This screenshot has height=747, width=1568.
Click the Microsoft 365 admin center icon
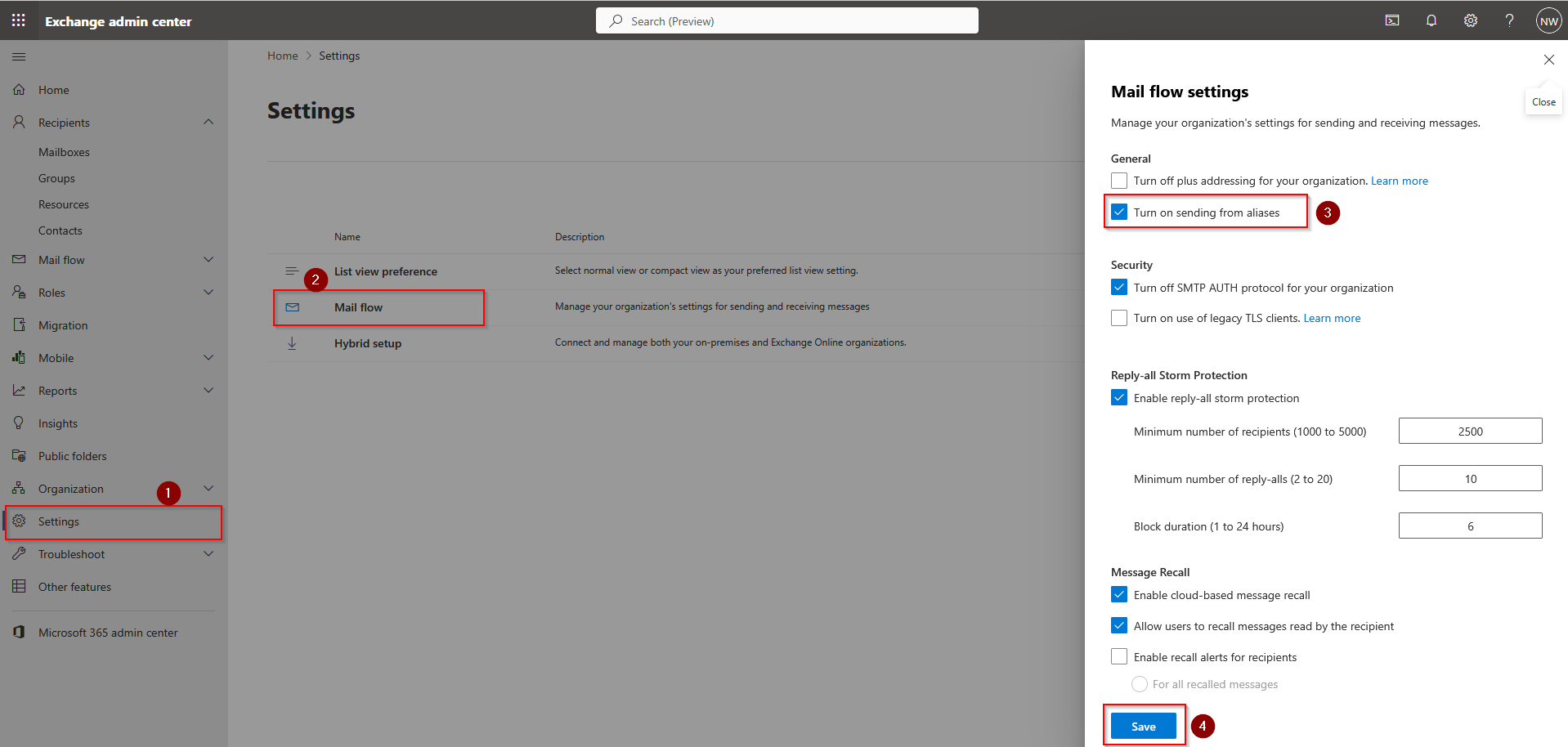(19, 632)
